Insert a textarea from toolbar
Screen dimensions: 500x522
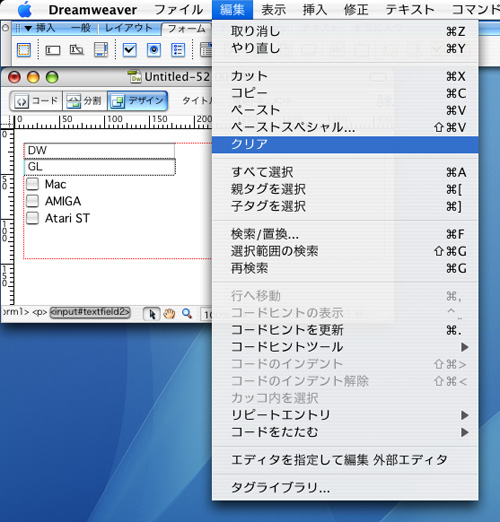point(101,50)
